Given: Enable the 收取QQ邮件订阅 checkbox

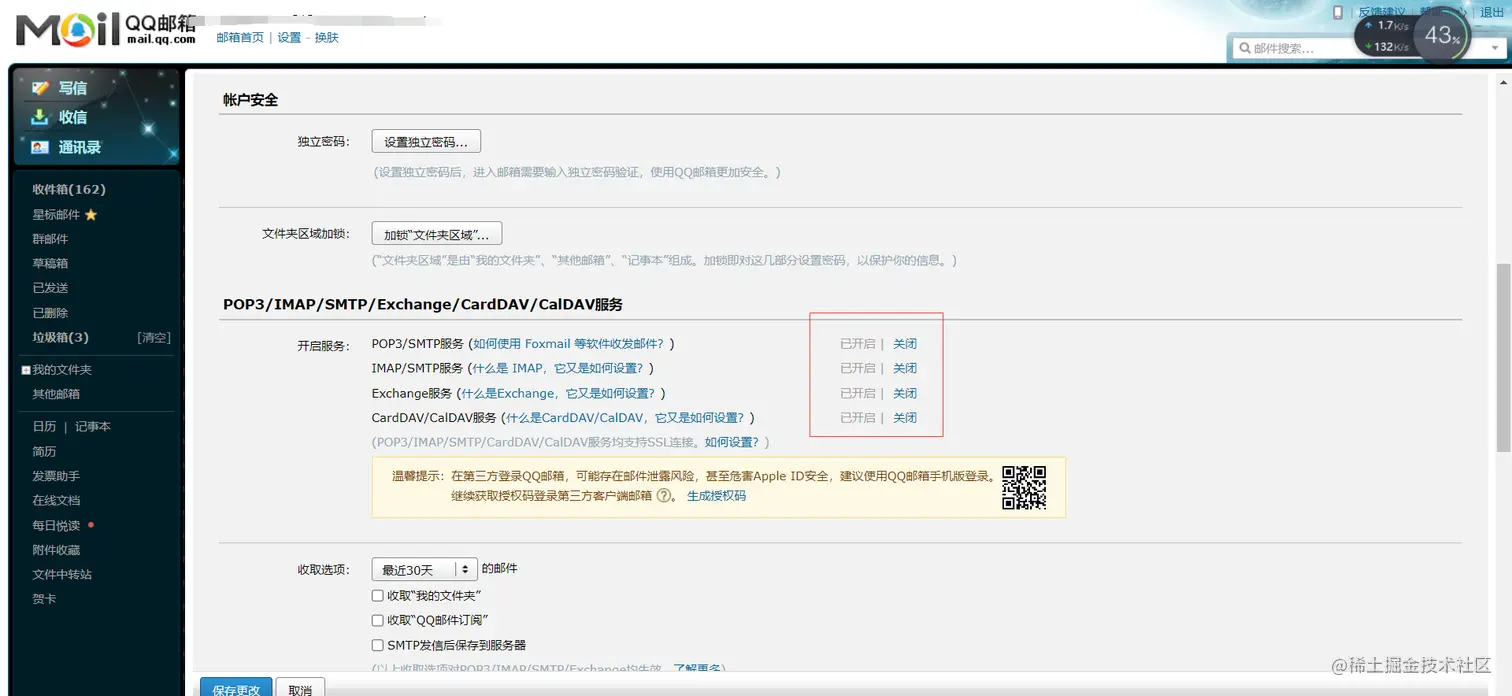Looking at the screenshot, I should (x=377, y=619).
